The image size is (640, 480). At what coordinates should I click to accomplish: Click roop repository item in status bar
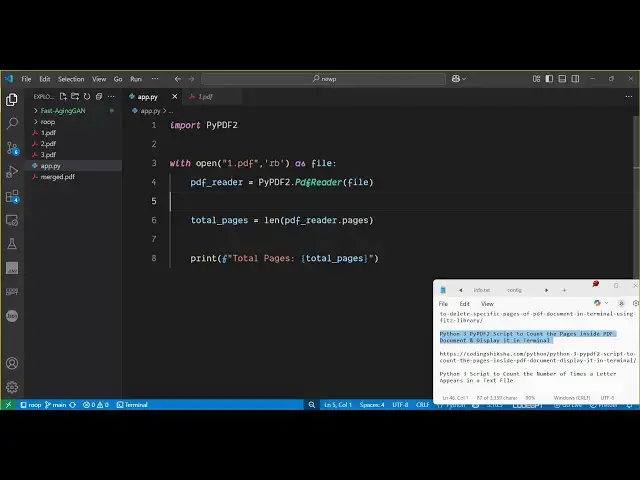click(31, 404)
